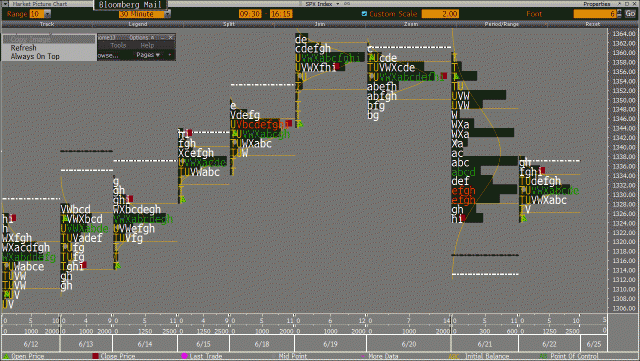The image size is (640, 361).
Task: Select the 6/13 date column
Action: click(86, 344)
